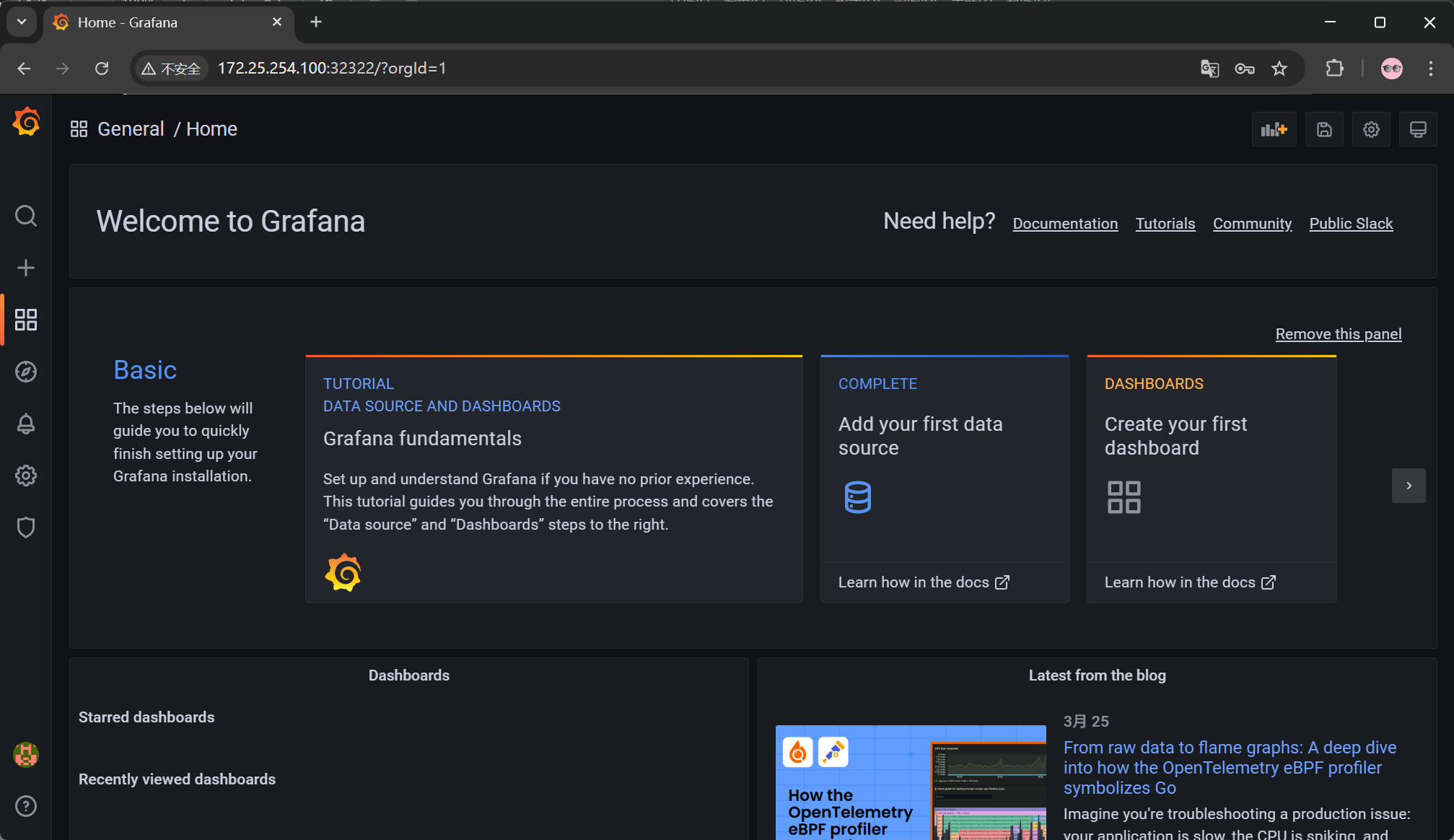Open Chrome three-dot menu

point(1430,69)
